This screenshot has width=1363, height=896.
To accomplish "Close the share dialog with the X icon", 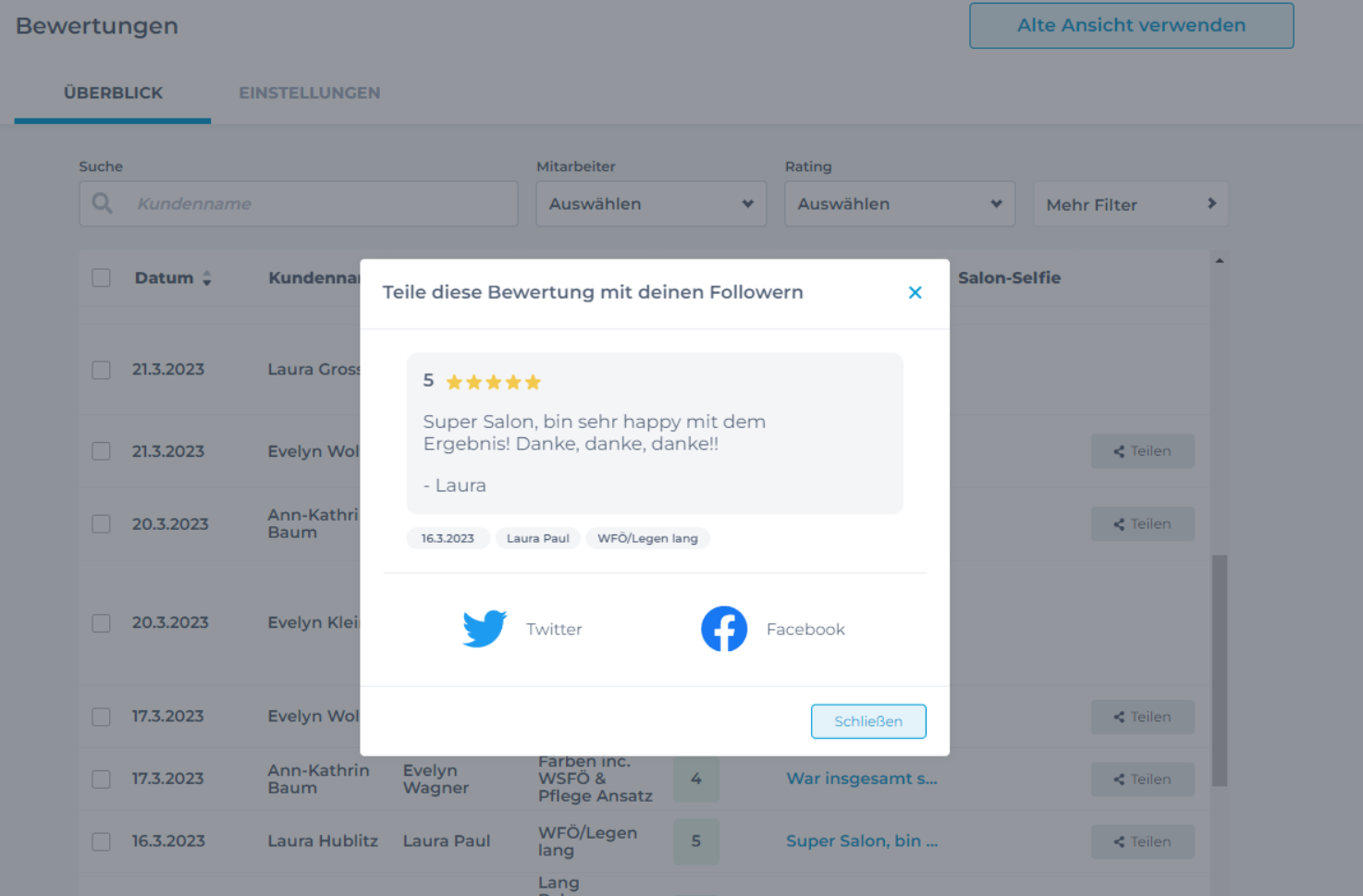I will pyautogui.click(x=915, y=292).
